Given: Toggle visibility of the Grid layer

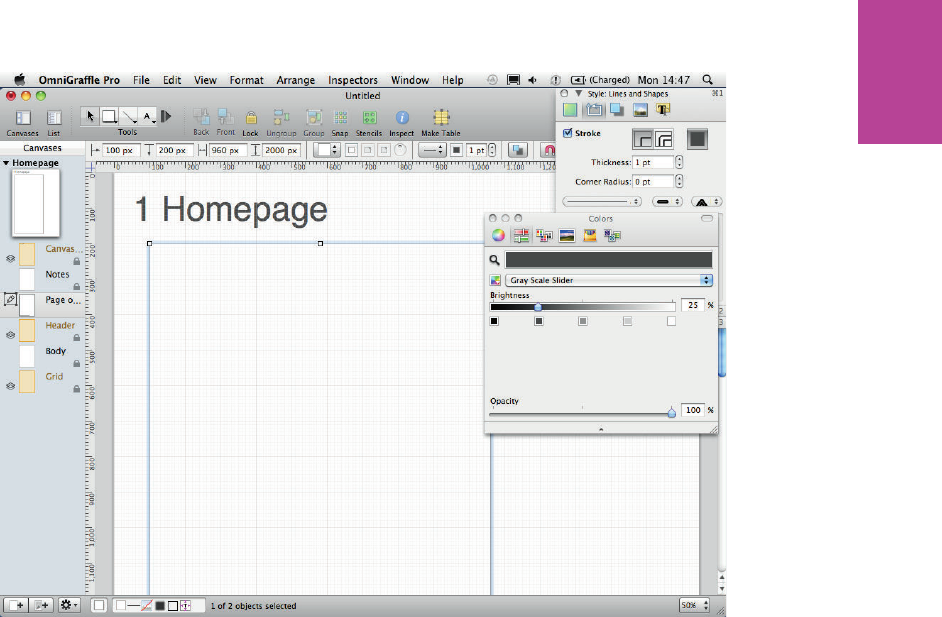Looking at the screenshot, I should pos(10,386).
